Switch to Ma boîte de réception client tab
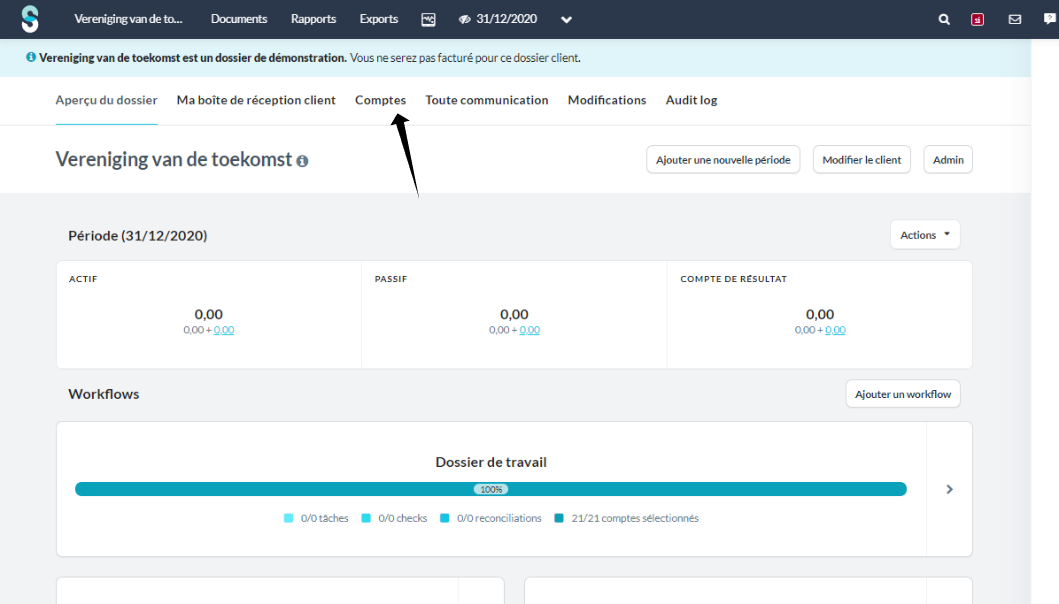The image size is (1059, 604). pyautogui.click(x=256, y=100)
